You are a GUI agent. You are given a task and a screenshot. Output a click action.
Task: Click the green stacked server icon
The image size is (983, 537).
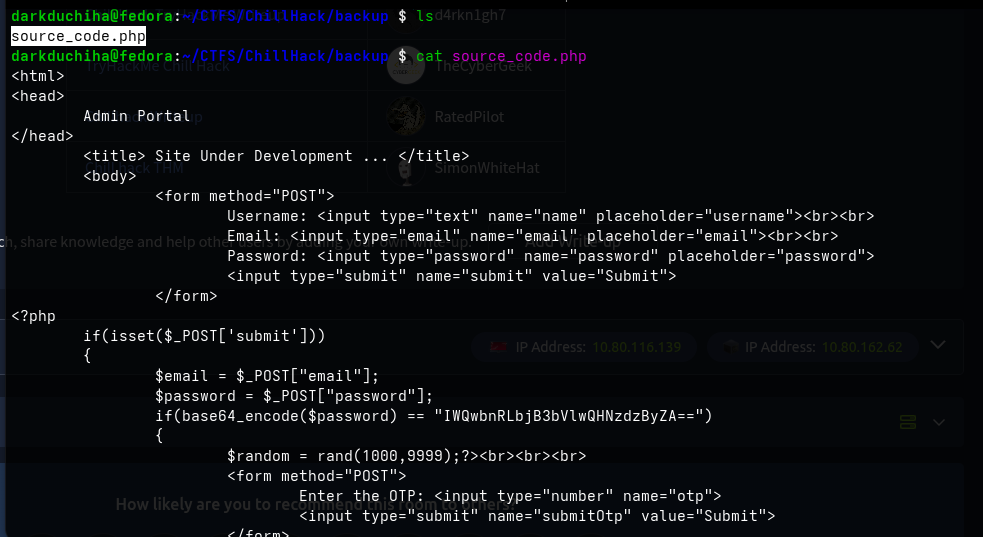point(908,422)
